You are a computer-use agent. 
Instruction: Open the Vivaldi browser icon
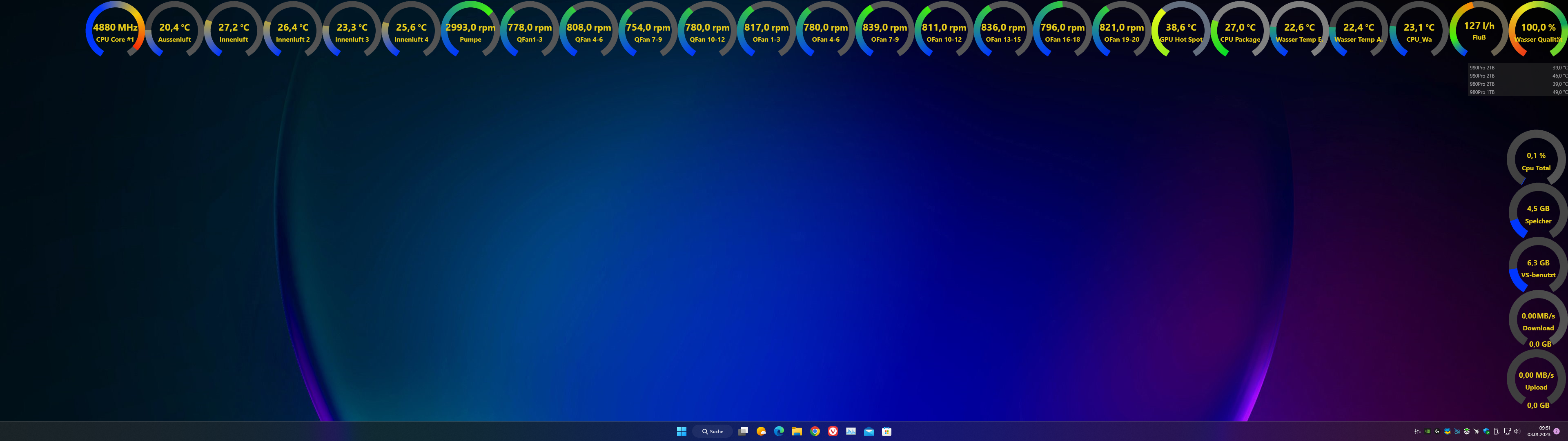point(833,431)
